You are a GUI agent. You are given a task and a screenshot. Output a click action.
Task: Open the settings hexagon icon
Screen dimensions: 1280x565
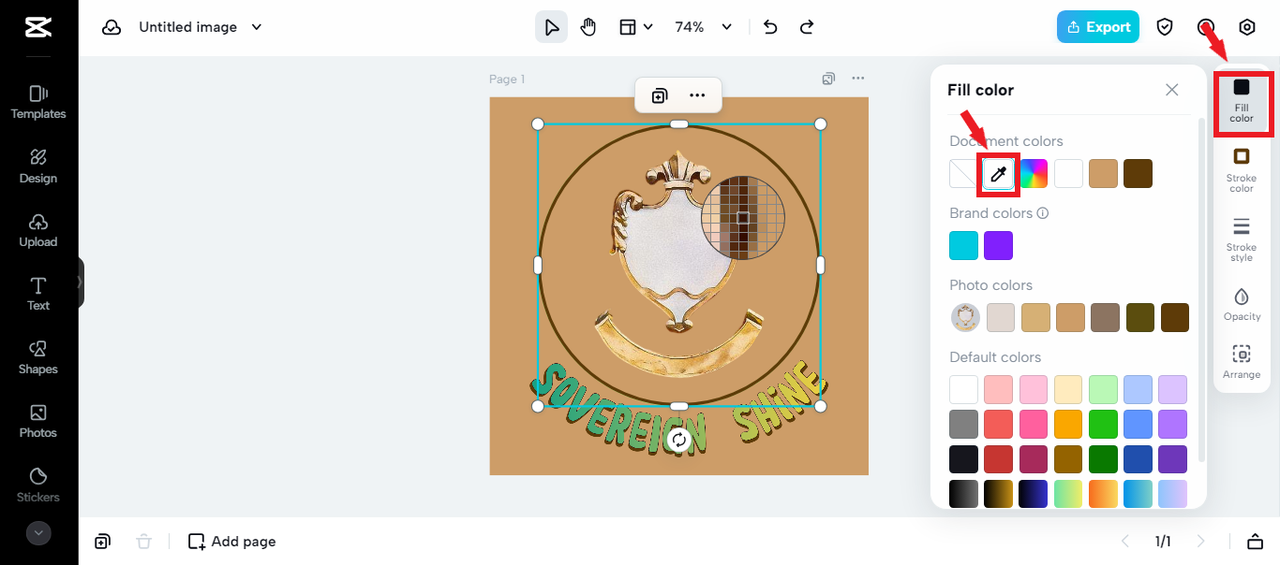[1247, 27]
